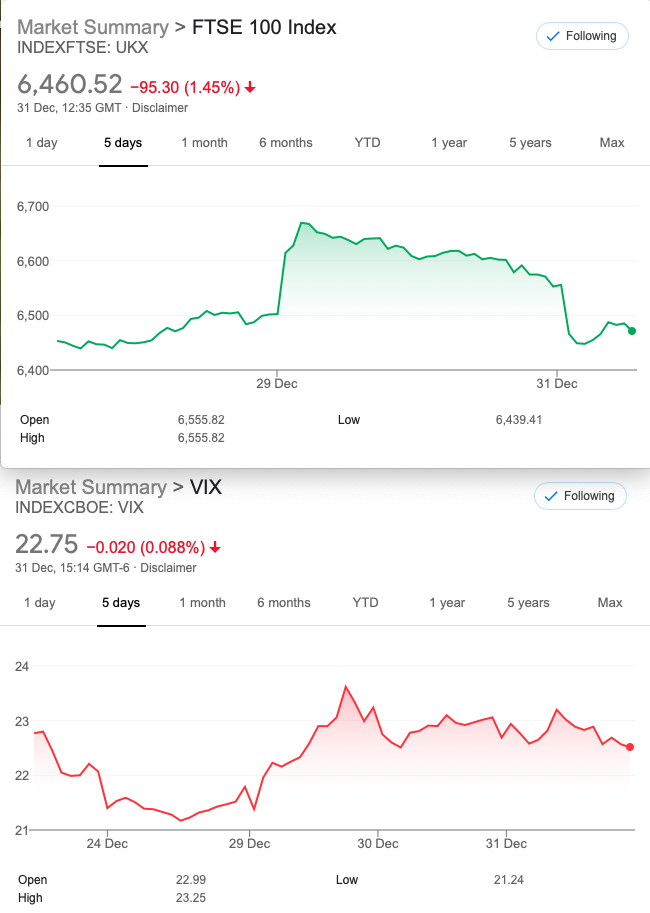This screenshot has height=913, width=650.
Task: Click the red down arrow beside FTSE 1.45% change
Action: (x=250, y=88)
